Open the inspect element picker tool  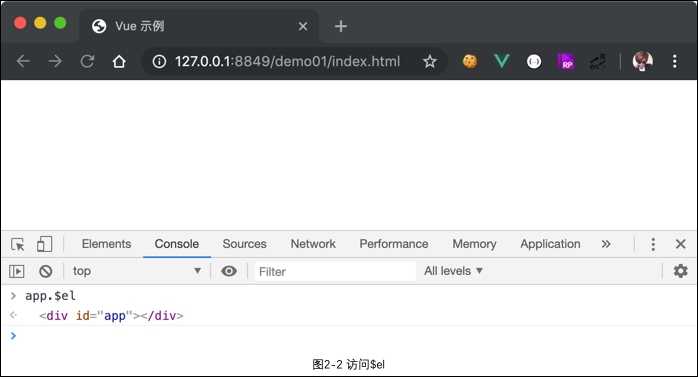click(x=18, y=245)
